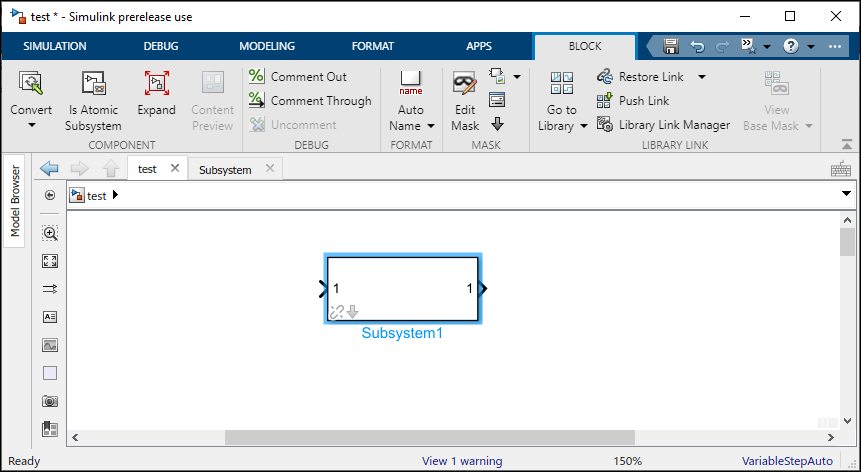This screenshot has width=861, height=472.
Task: Close the test editor tab
Action: pos(175,168)
